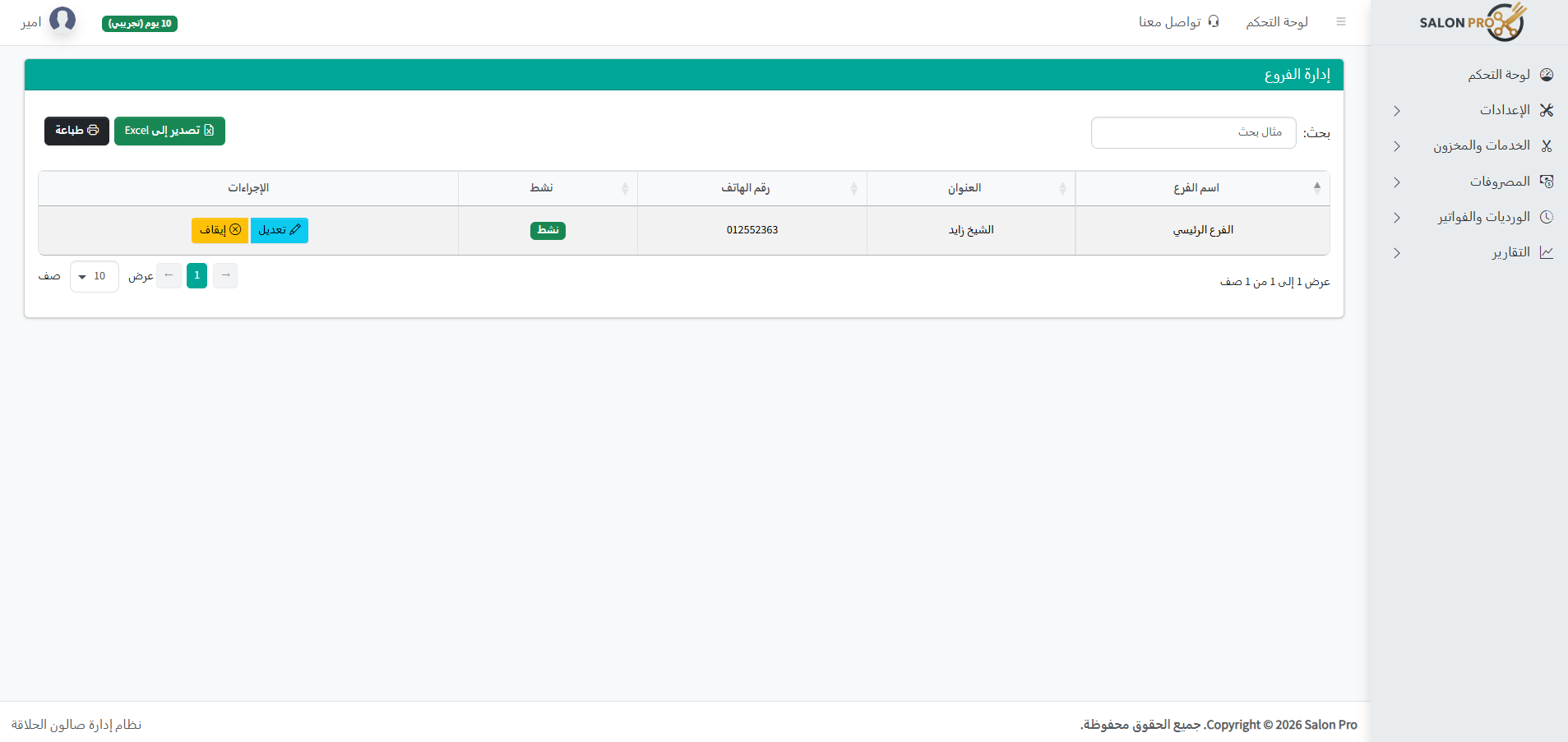Select the clock icon for الورديات والفواتير
This screenshot has width=1568, height=742.
(1546, 217)
